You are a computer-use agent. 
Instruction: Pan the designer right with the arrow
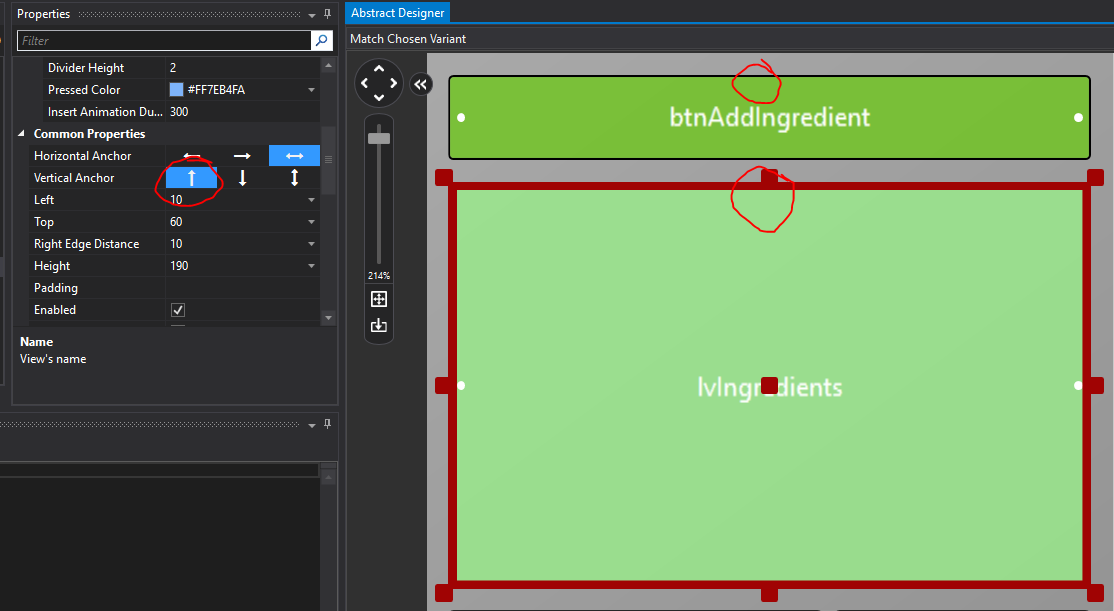[x=394, y=83]
